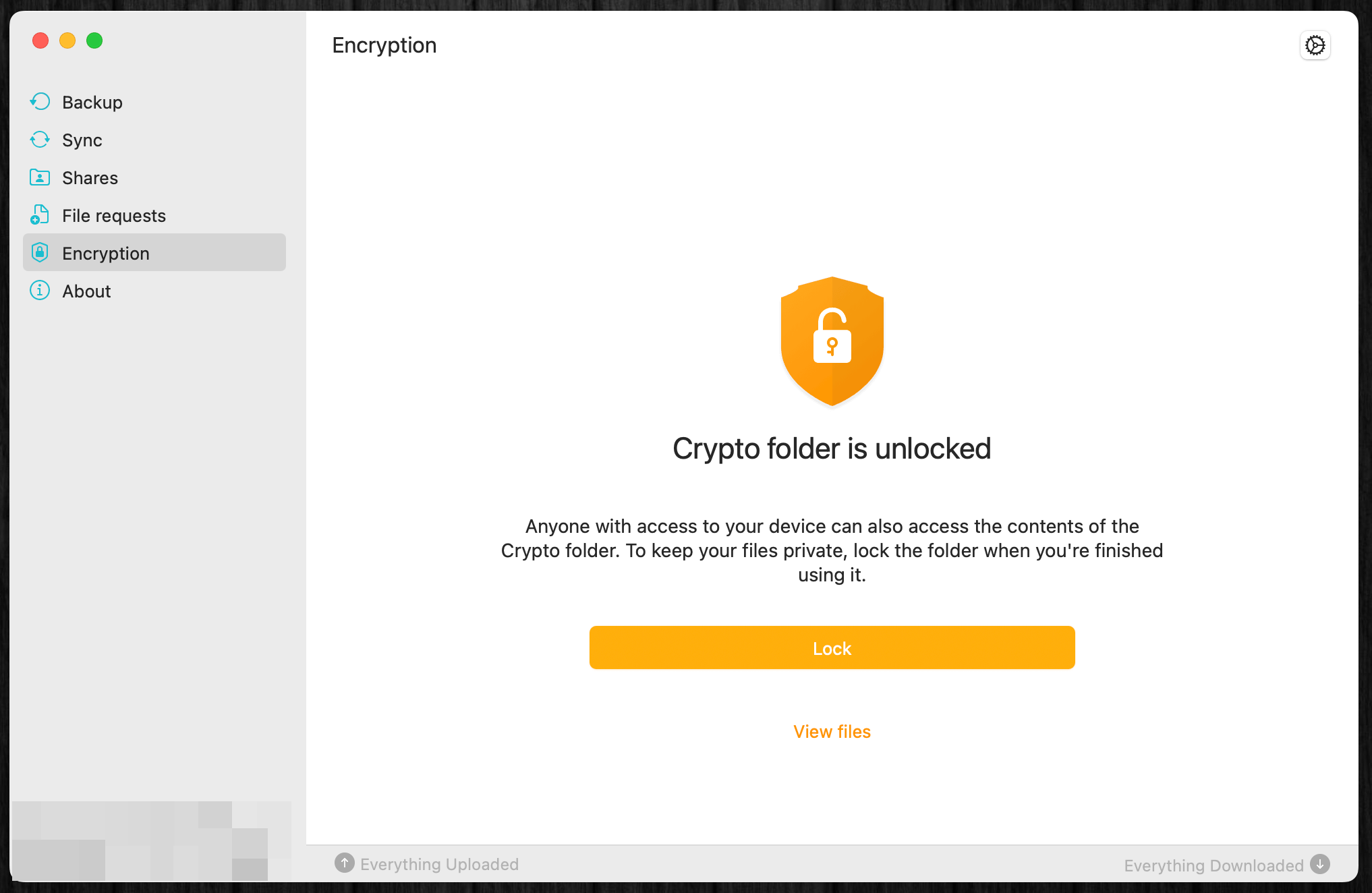Open settings via the gear icon
1372x893 pixels.
tap(1315, 45)
